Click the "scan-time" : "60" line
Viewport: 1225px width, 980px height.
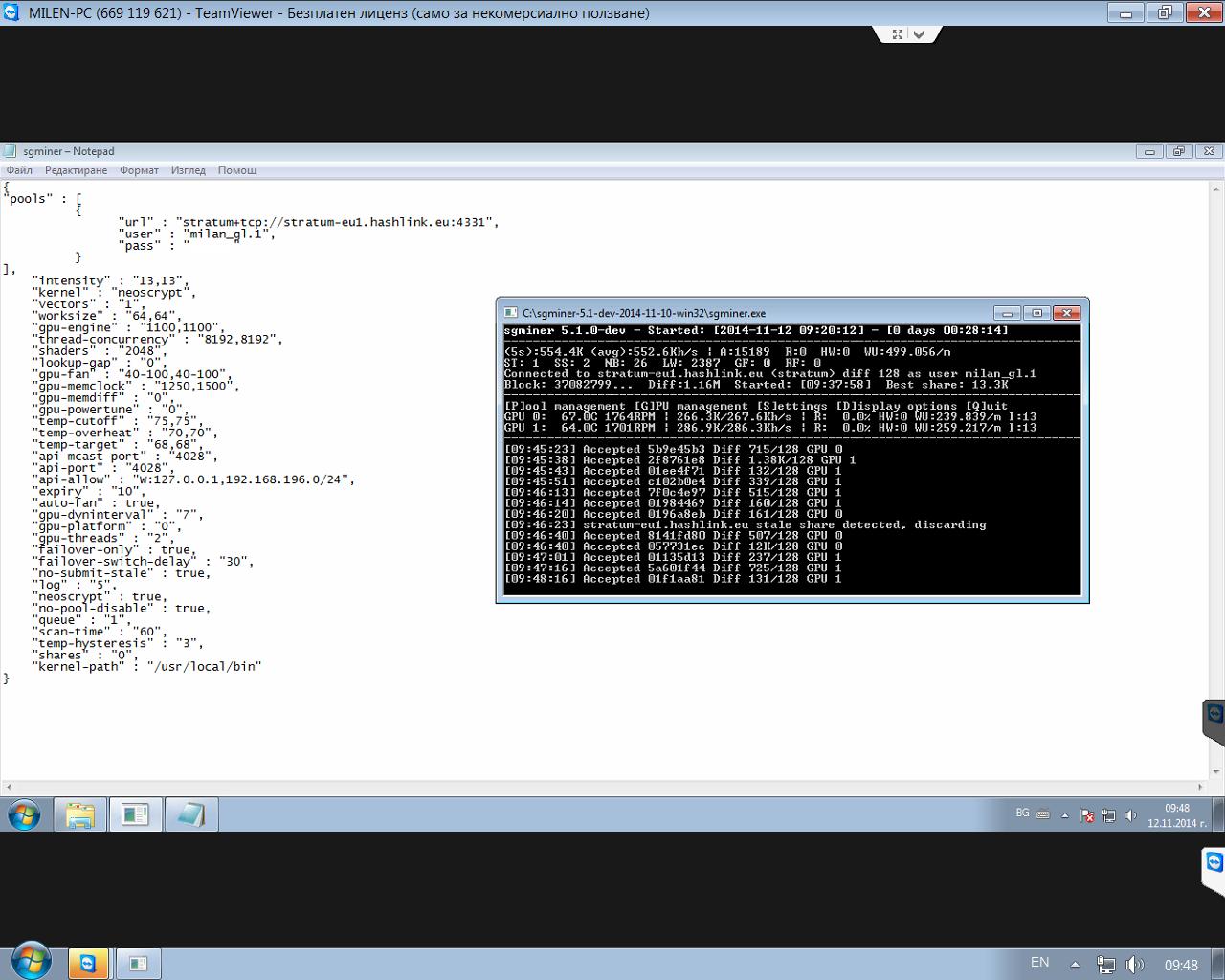(100, 632)
